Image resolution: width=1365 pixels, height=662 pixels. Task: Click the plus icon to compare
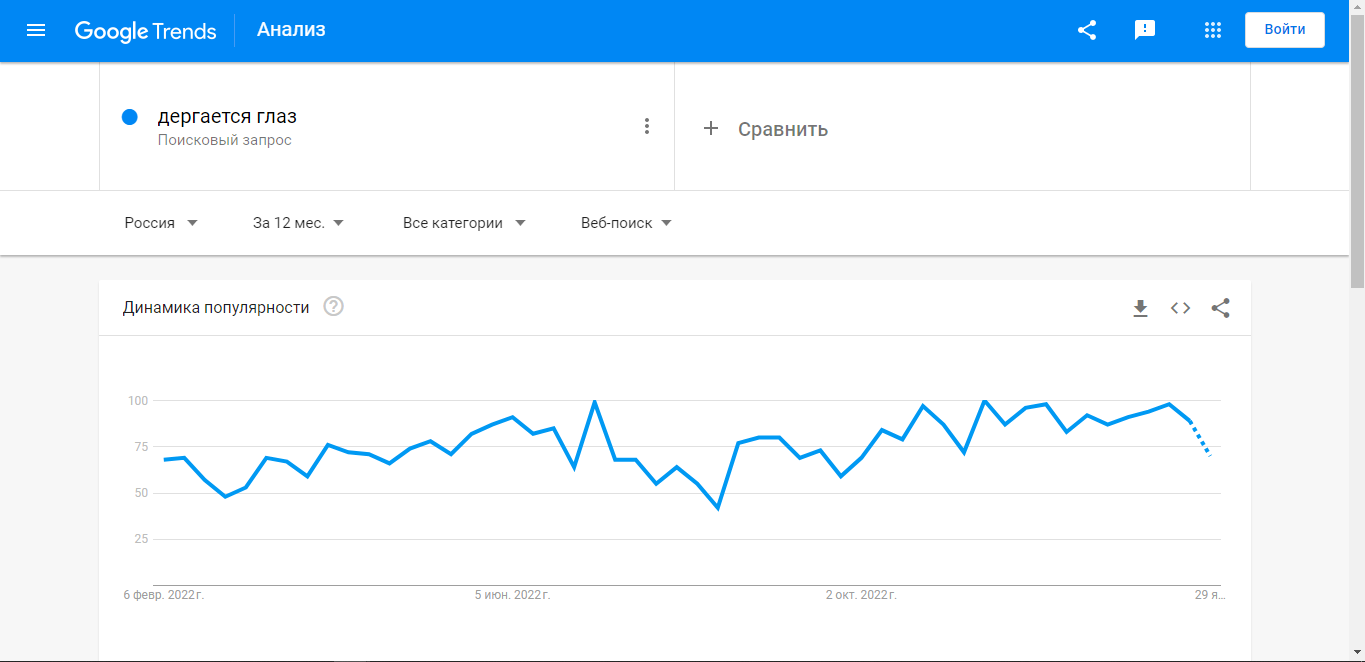click(x=711, y=128)
